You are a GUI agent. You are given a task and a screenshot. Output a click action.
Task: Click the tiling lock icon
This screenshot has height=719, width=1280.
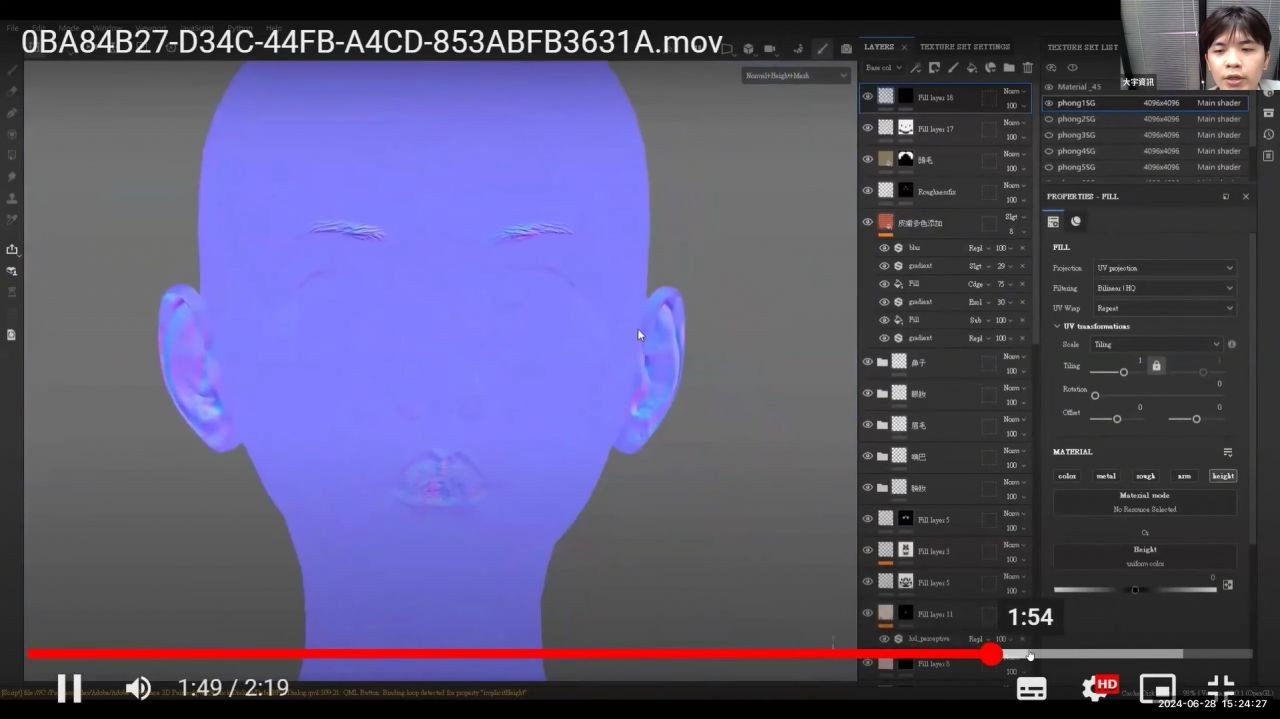(1156, 366)
